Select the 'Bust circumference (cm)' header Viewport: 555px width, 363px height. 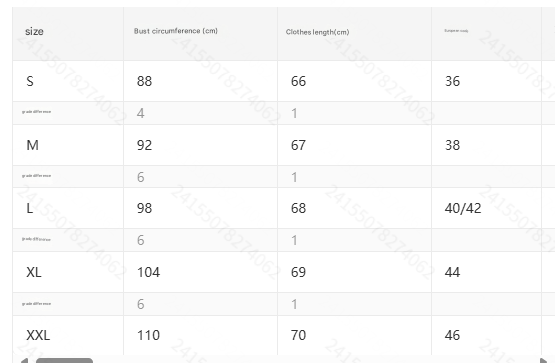point(176,31)
